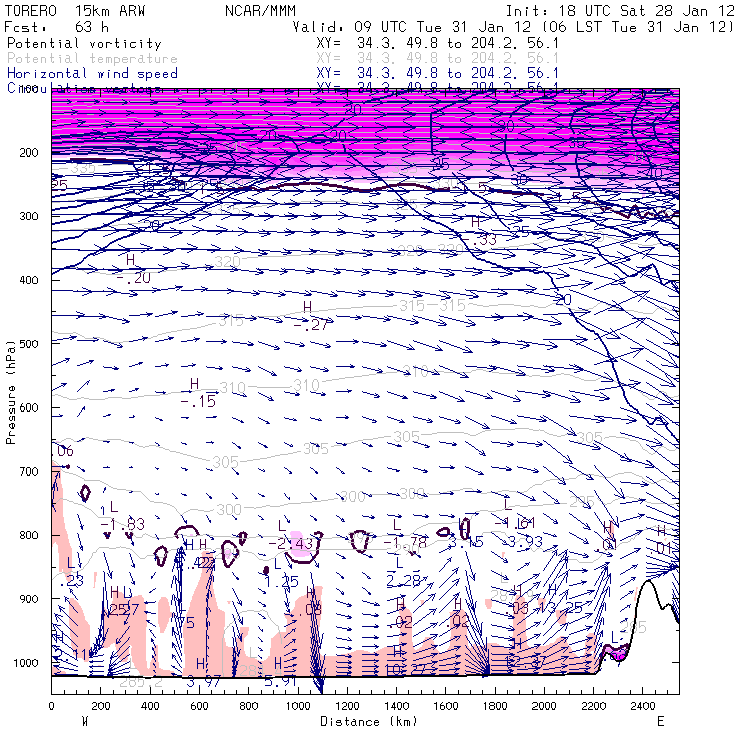This screenshot has width=740, height=740.
Task: Click the gray XY coordinates beside 'Potential temperature'
Action: point(437,58)
